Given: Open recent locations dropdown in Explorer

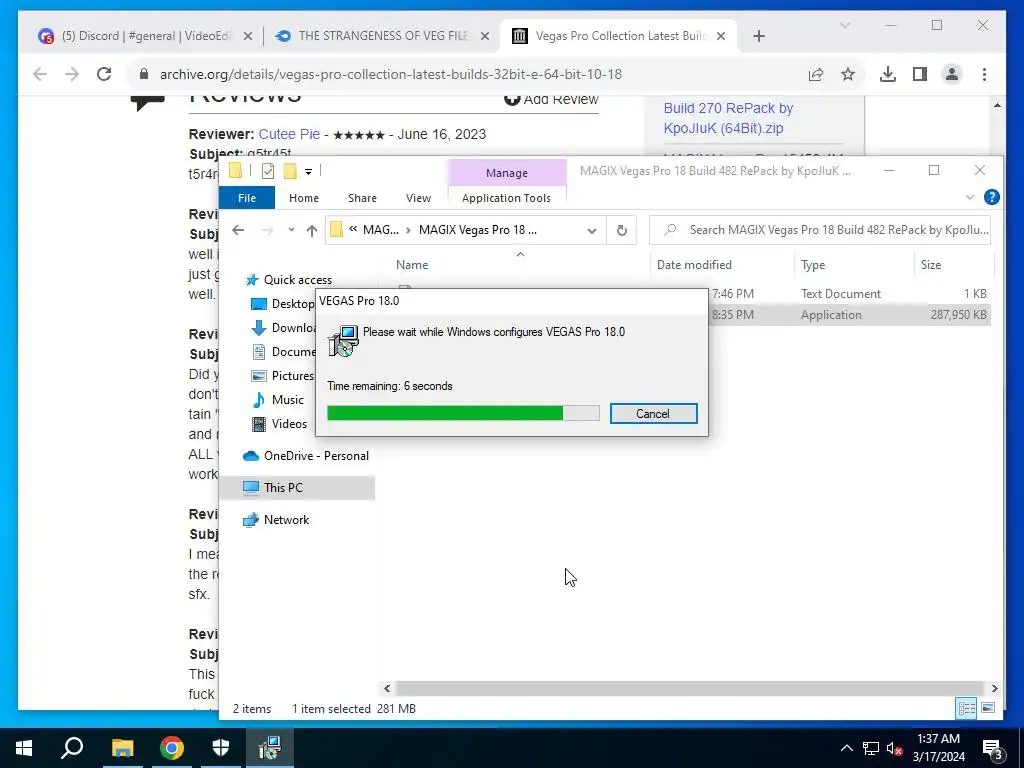Looking at the screenshot, I should [x=291, y=230].
